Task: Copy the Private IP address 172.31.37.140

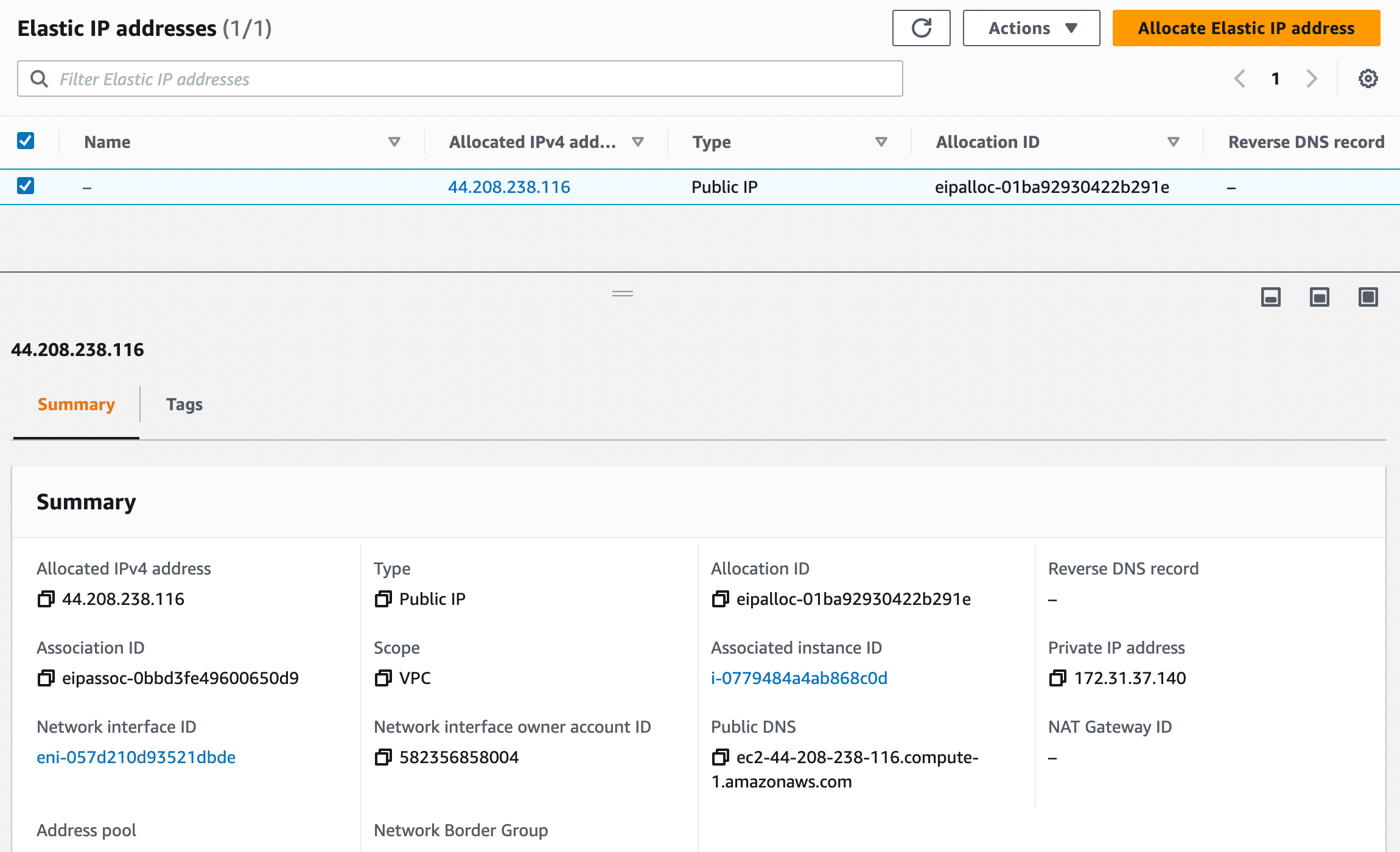Action: pos(1057,678)
